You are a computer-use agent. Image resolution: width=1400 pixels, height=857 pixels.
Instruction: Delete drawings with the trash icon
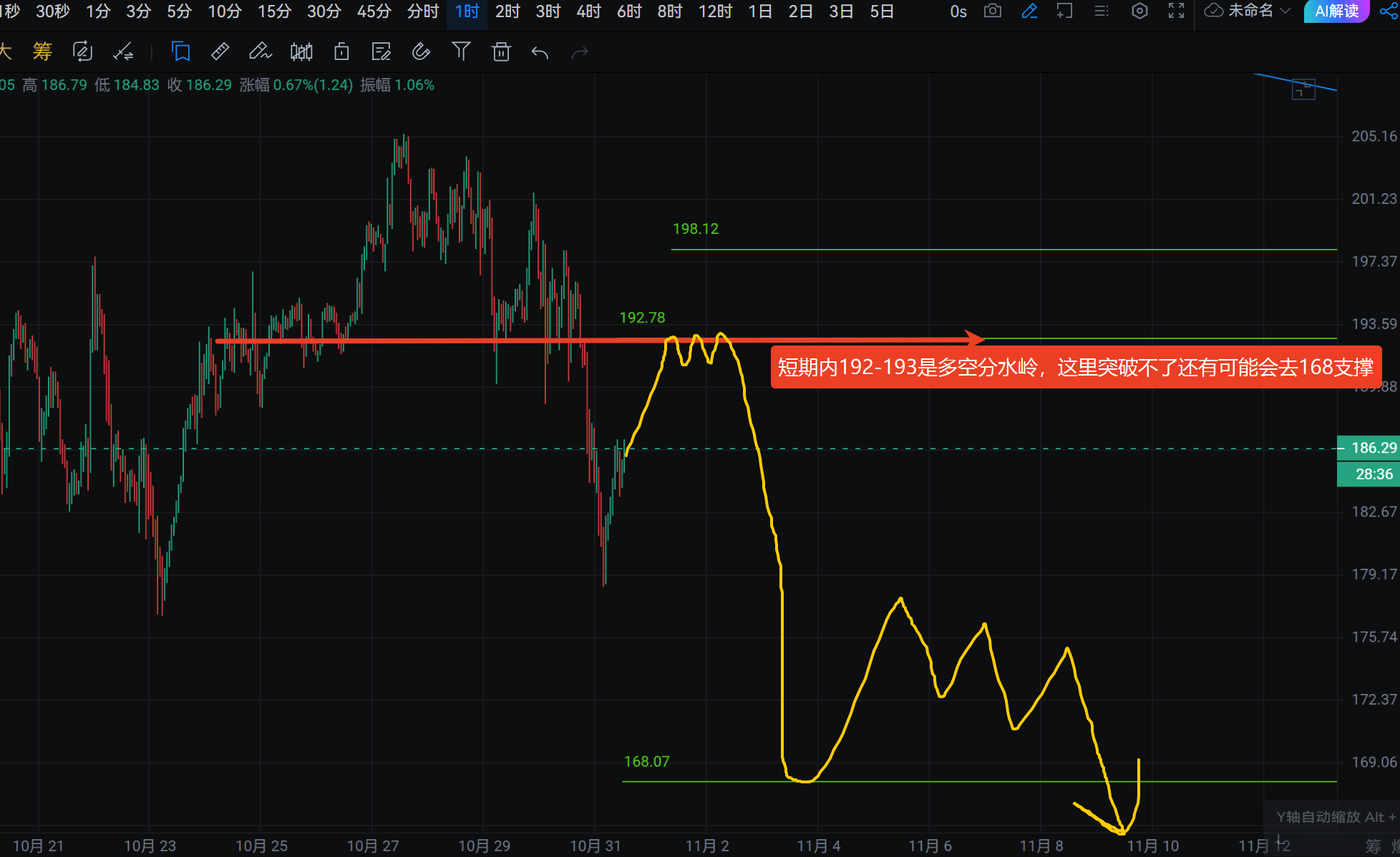(501, 52)
